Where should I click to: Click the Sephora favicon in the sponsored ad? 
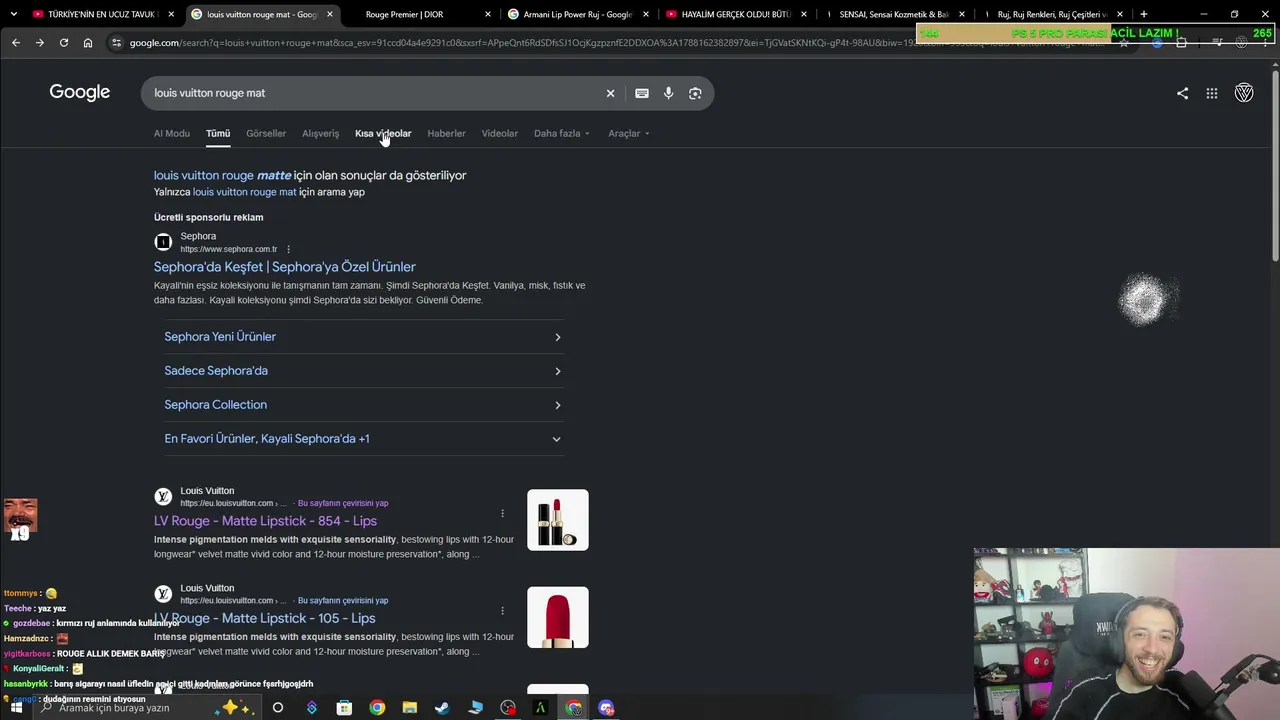163,242
